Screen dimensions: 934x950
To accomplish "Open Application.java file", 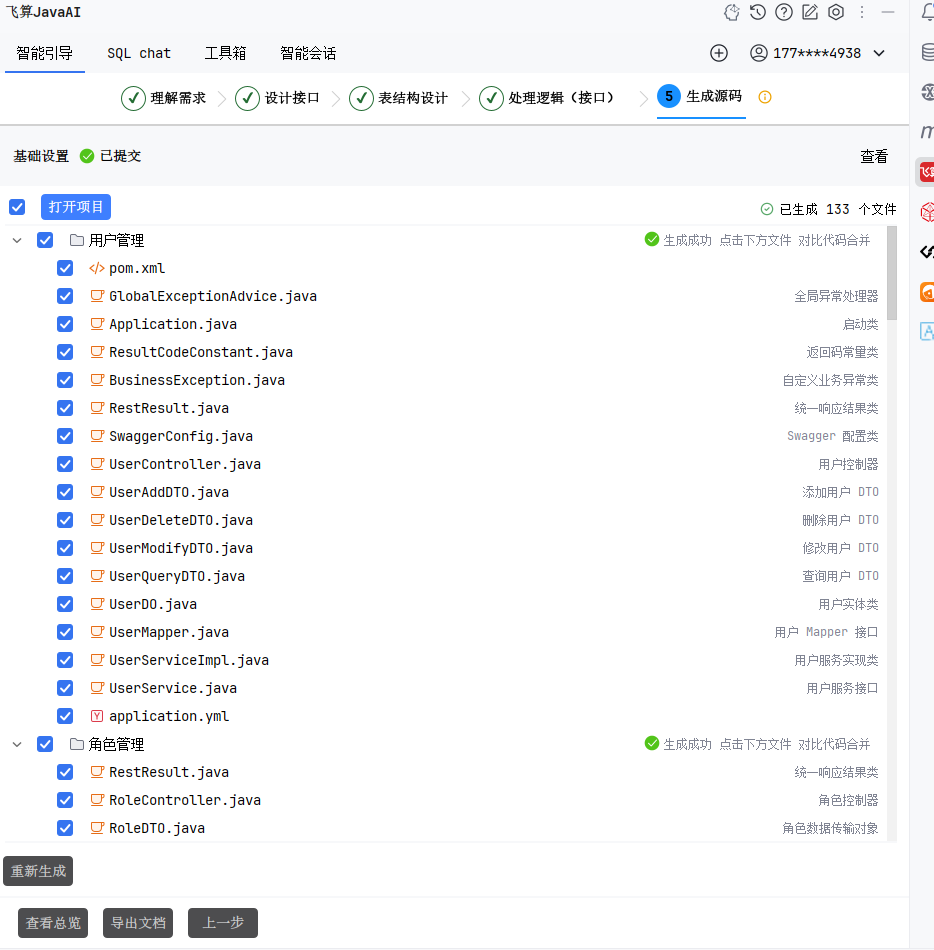I will coord(173,324).
